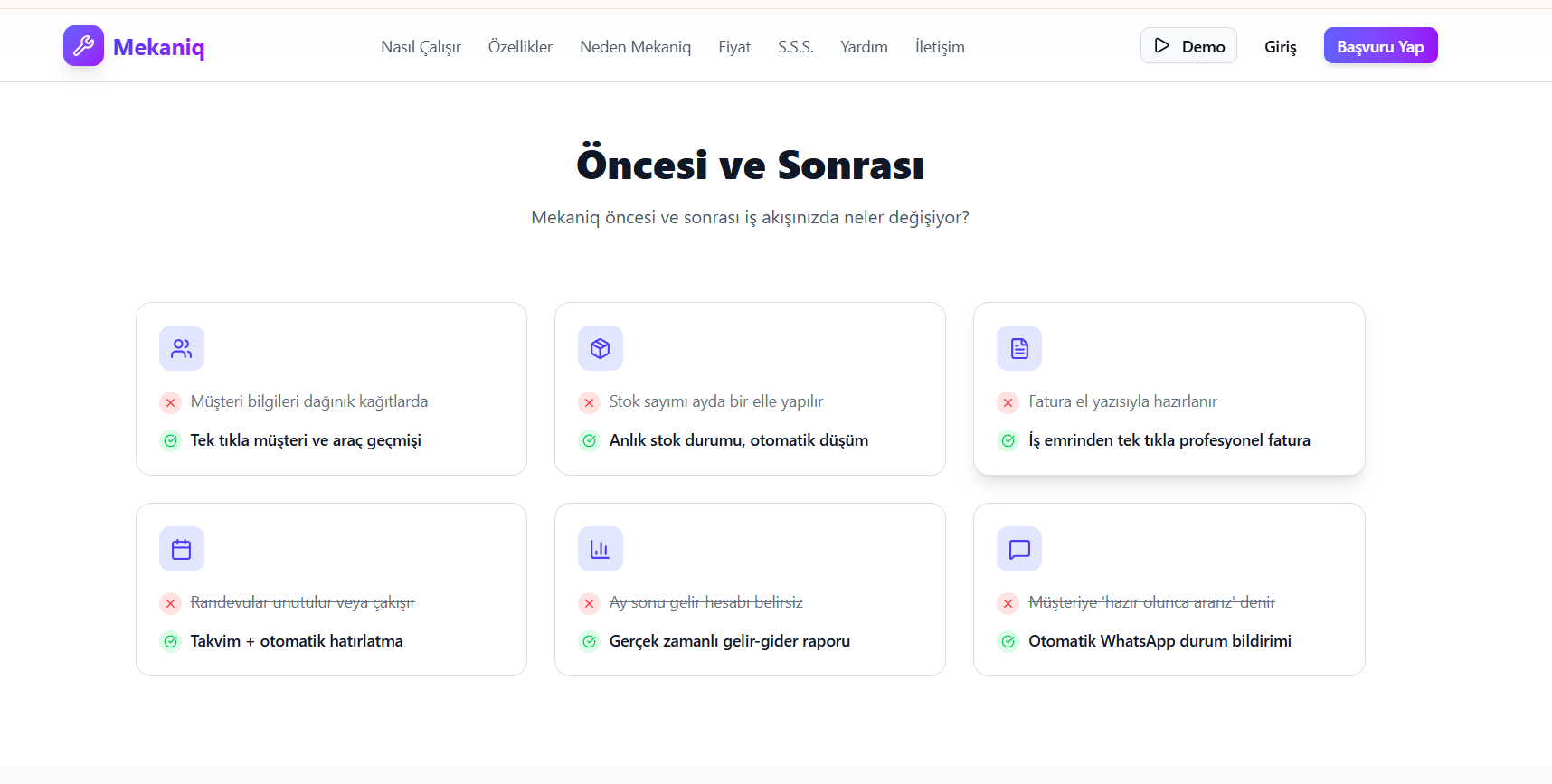Click the Giriş login link
The image size is (1552, 784).
1280,47
